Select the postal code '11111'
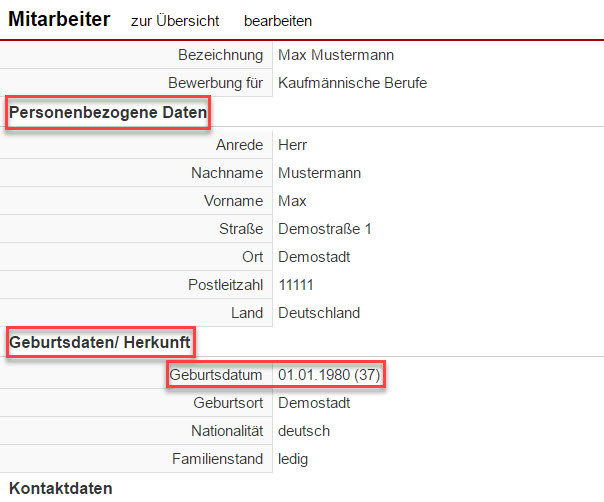The image size is (604, 502). click(x=296, y=285)
